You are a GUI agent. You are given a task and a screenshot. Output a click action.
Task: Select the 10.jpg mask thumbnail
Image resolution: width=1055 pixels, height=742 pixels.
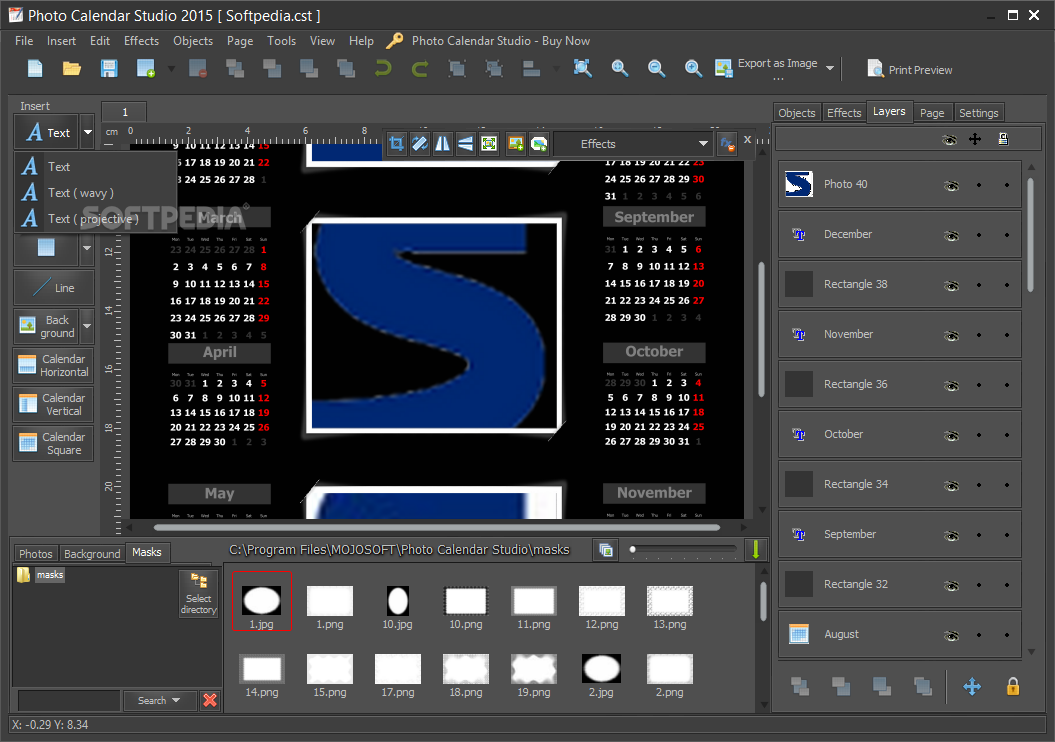pyautogui.click(x=397, y=601)
